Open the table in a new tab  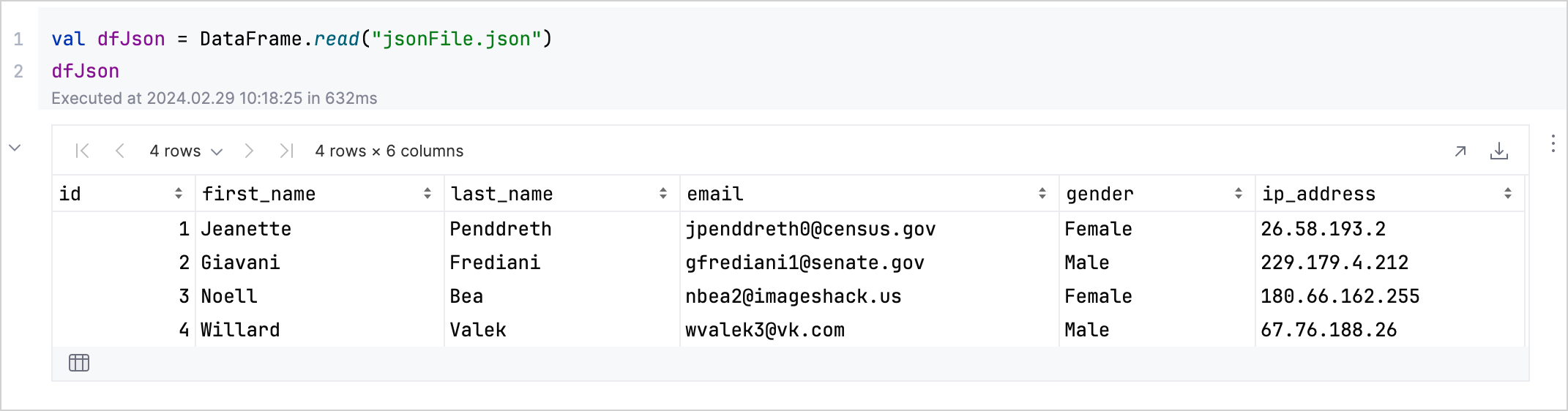[1460, 151]
